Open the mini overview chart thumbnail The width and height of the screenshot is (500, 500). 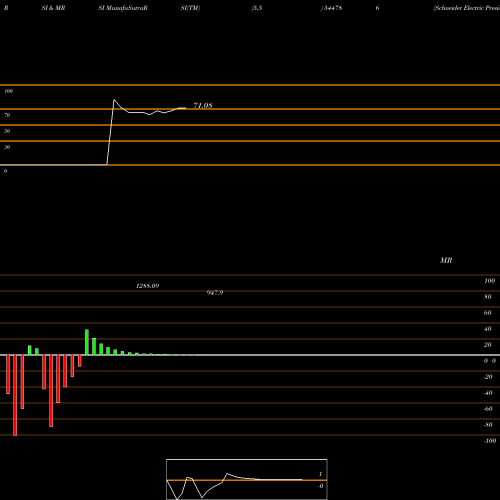click(247, 479)
